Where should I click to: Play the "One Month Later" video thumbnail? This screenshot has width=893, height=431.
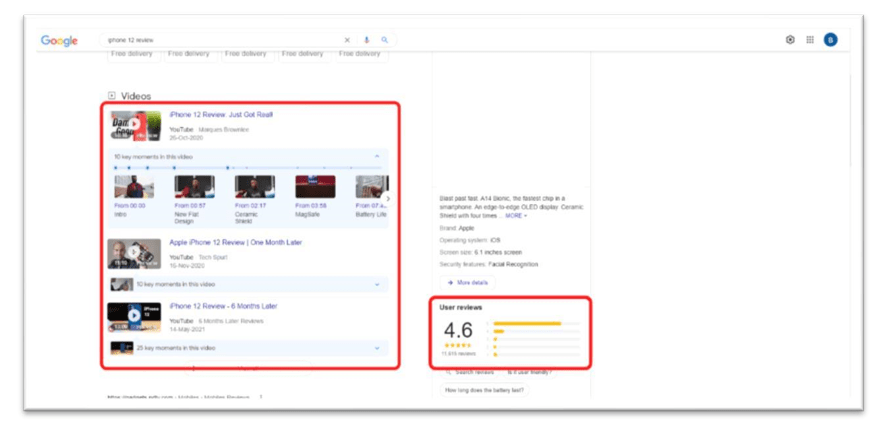[134, 253]
